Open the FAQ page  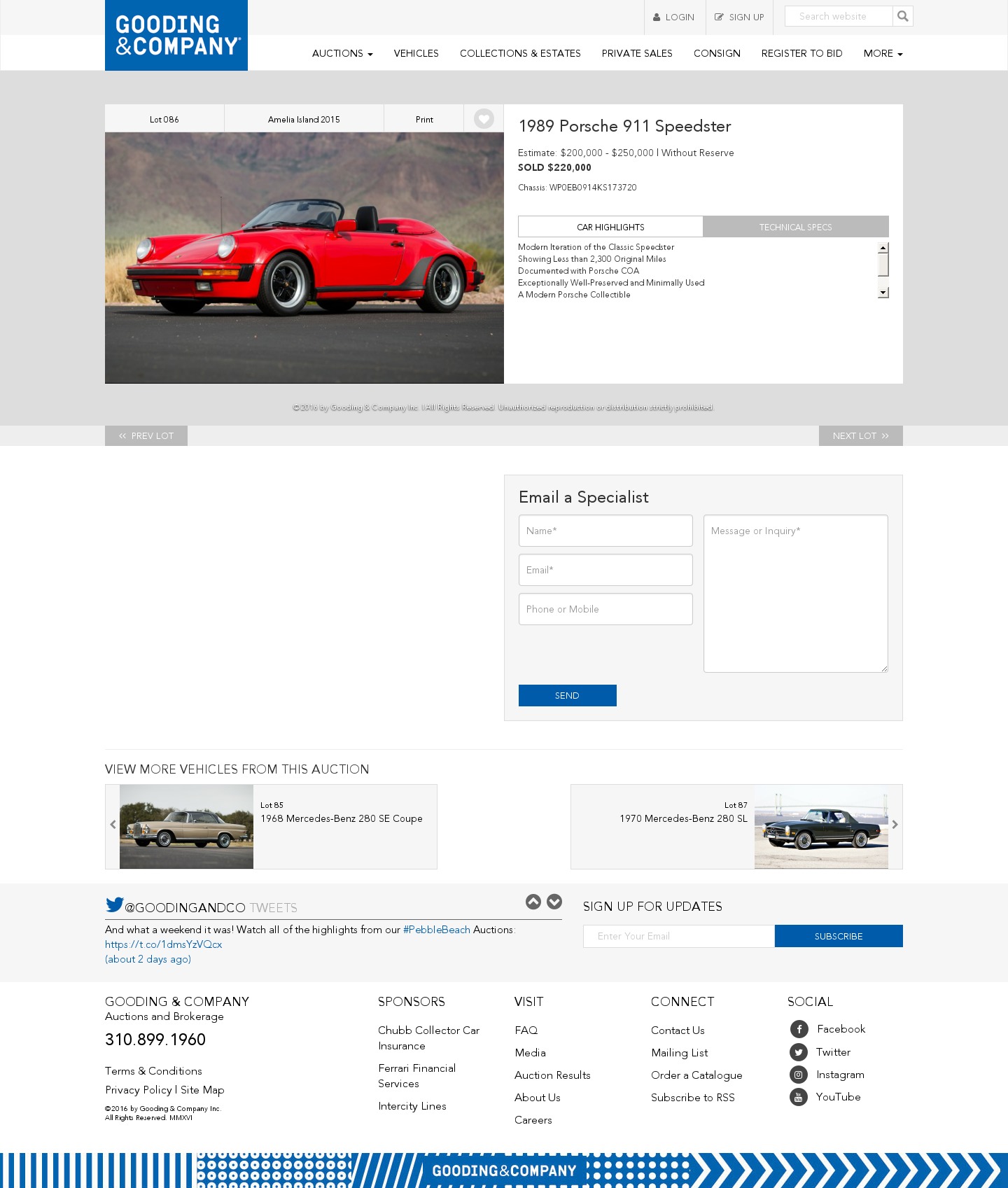coord(526,1030)
